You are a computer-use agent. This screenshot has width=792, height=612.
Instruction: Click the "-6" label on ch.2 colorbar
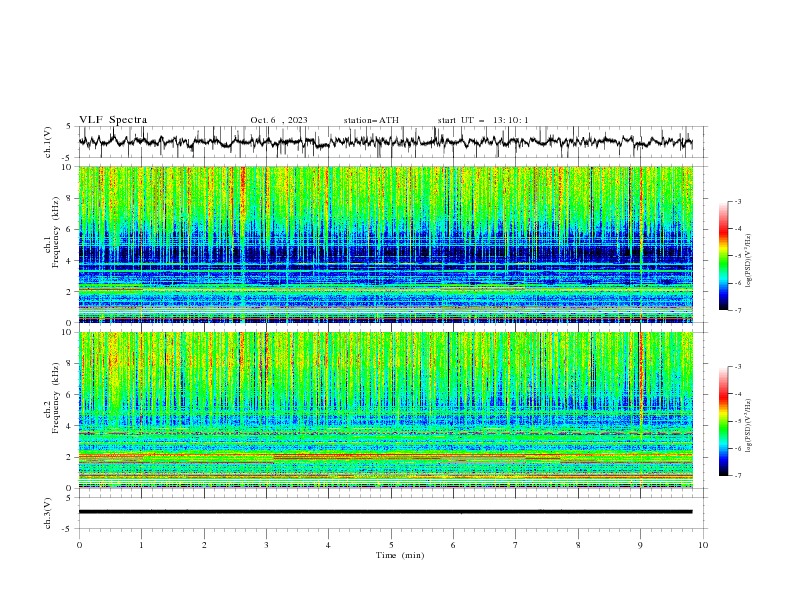738,448
